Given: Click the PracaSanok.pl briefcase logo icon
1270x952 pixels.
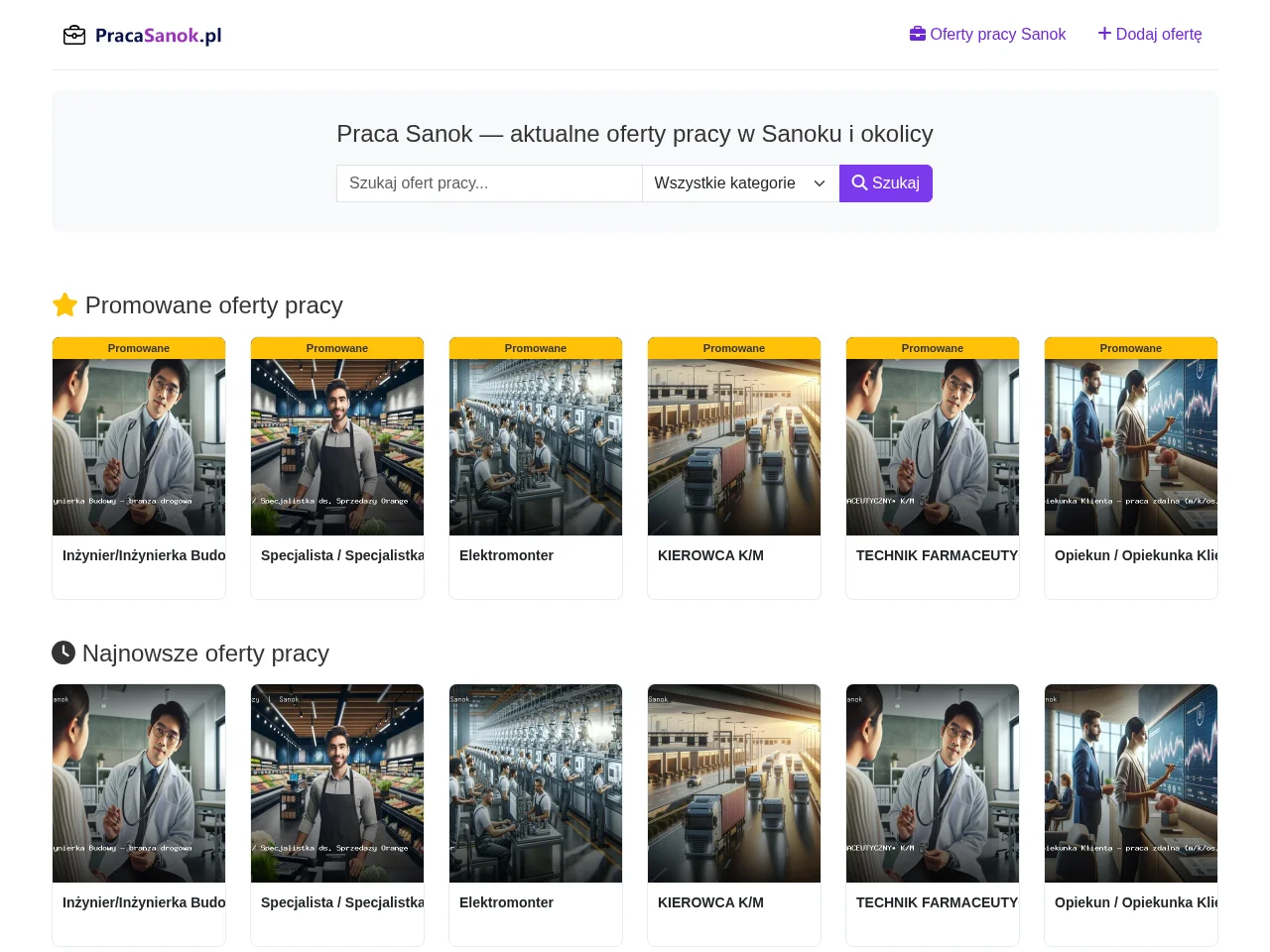Looking at the screenshot, I should (74, 36).
